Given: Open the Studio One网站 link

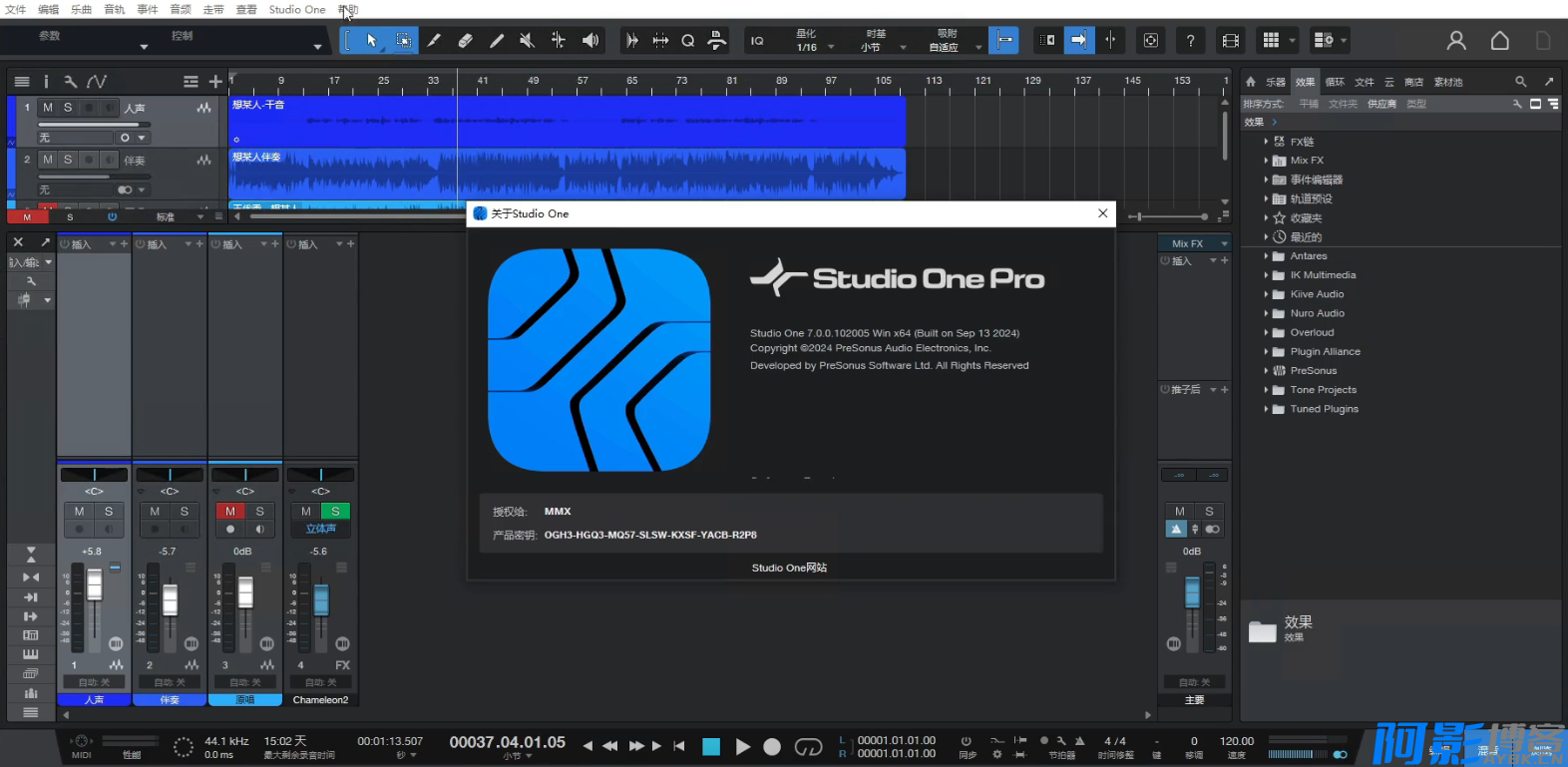Looking at the screenshot, I should (789, 568).
